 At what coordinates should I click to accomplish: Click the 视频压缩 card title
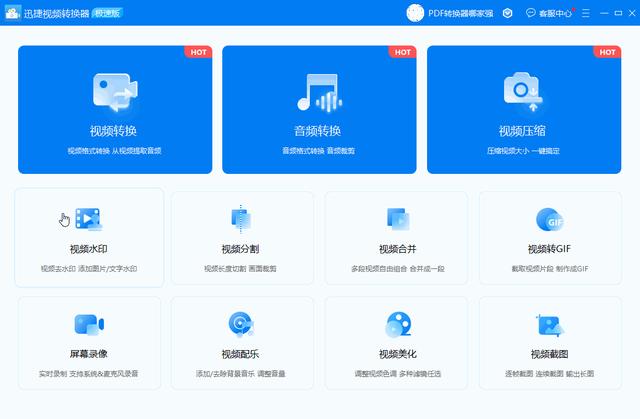(x=522, y=131)
